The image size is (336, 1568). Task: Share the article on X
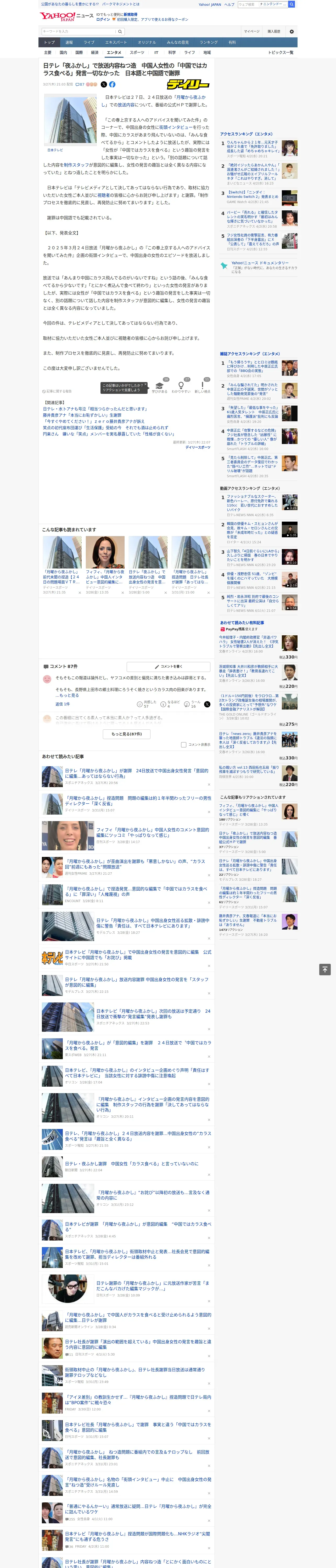[x=104, y=85]
